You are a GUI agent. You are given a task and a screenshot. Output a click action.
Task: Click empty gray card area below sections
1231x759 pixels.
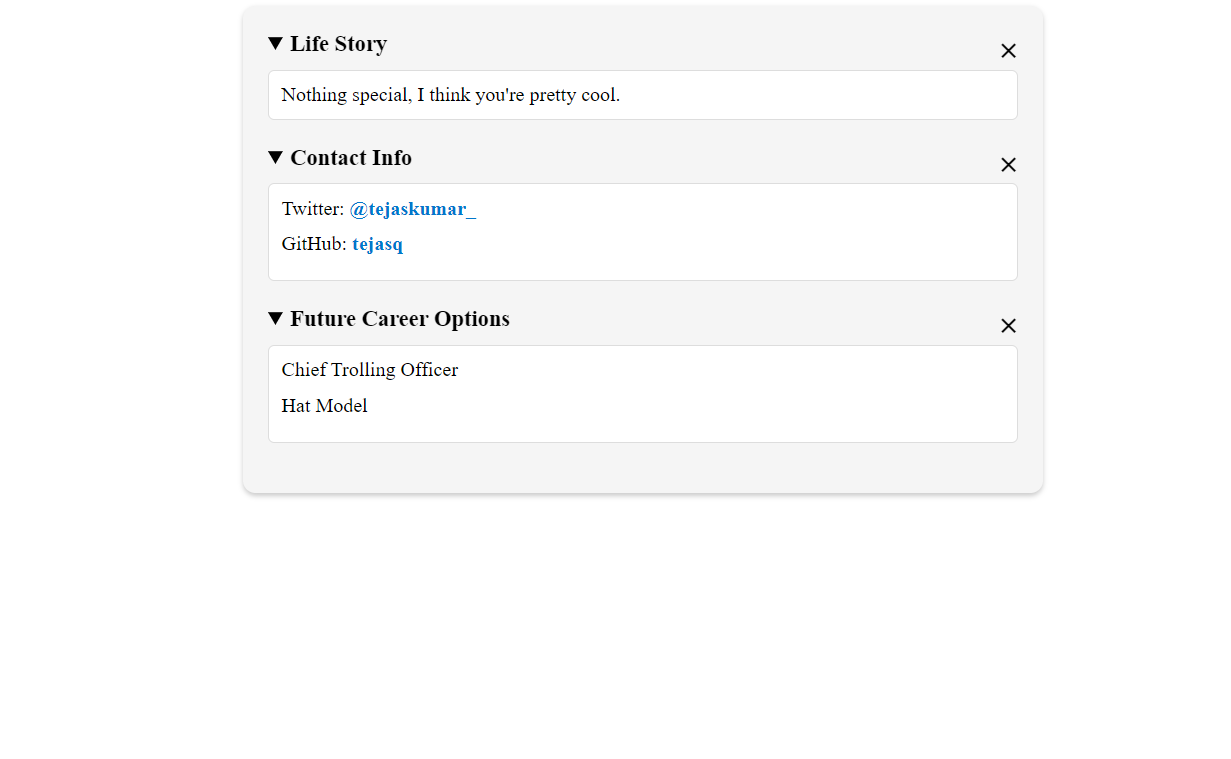click(x=642, y=468)
